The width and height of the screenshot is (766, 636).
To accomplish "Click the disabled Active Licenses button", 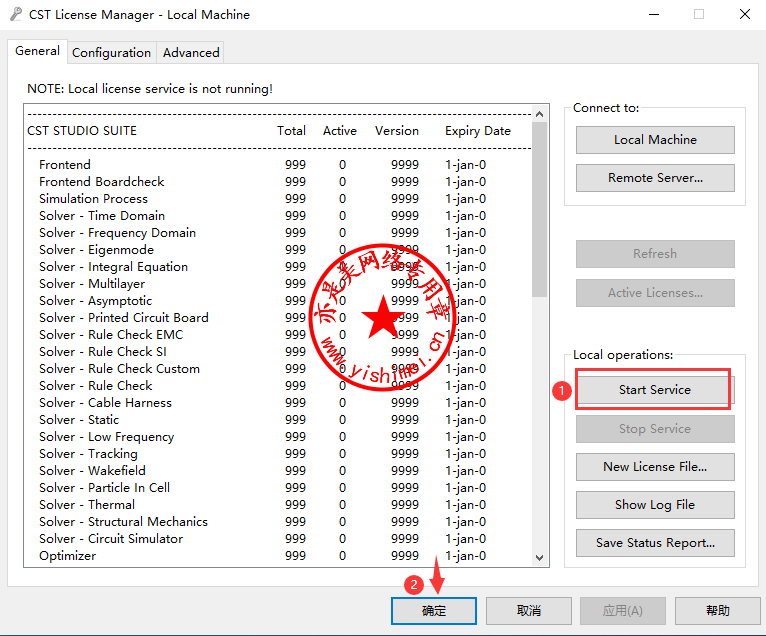I will [655, 293].
